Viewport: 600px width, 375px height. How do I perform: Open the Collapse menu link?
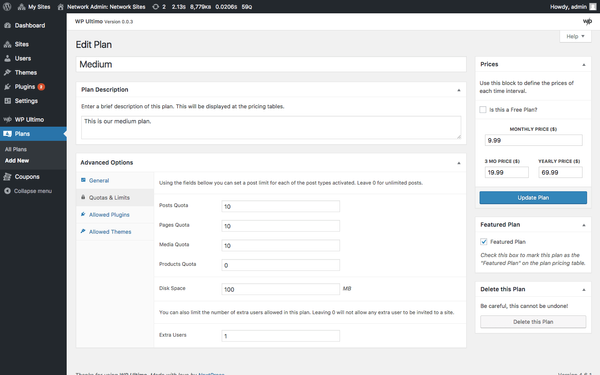point(33,191)
